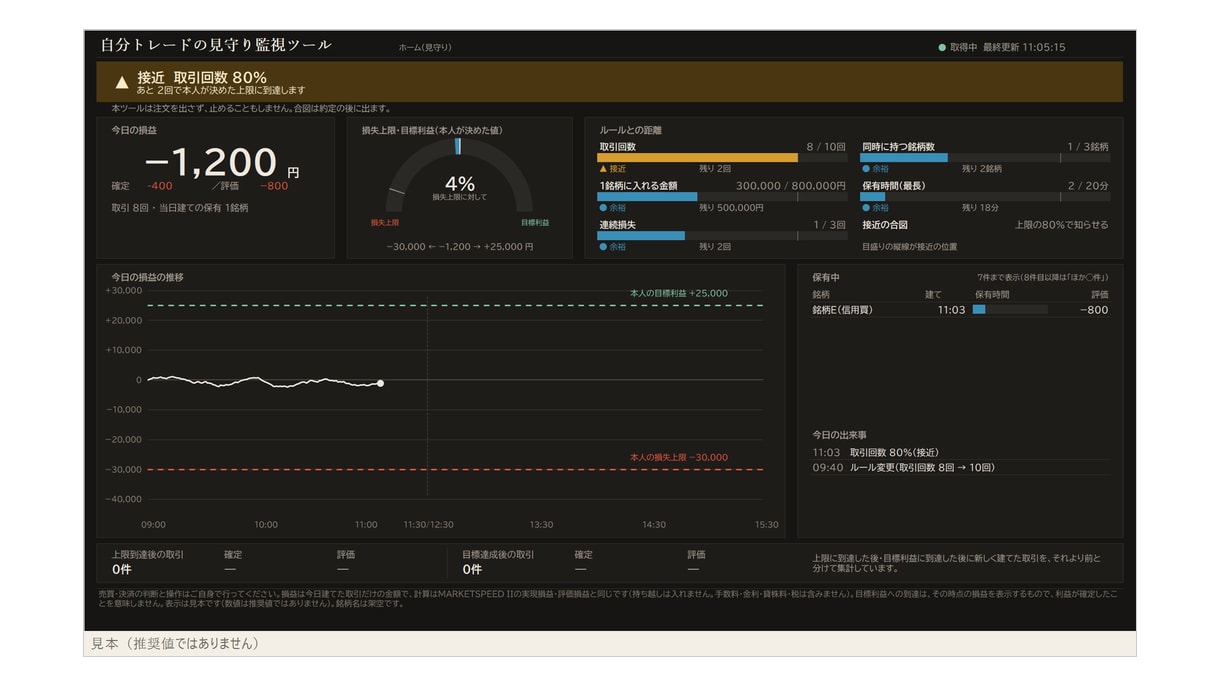Open the ホーム(見守り) tab
The height and width of the screenshot is (686, 1220).
pos(425,47)
